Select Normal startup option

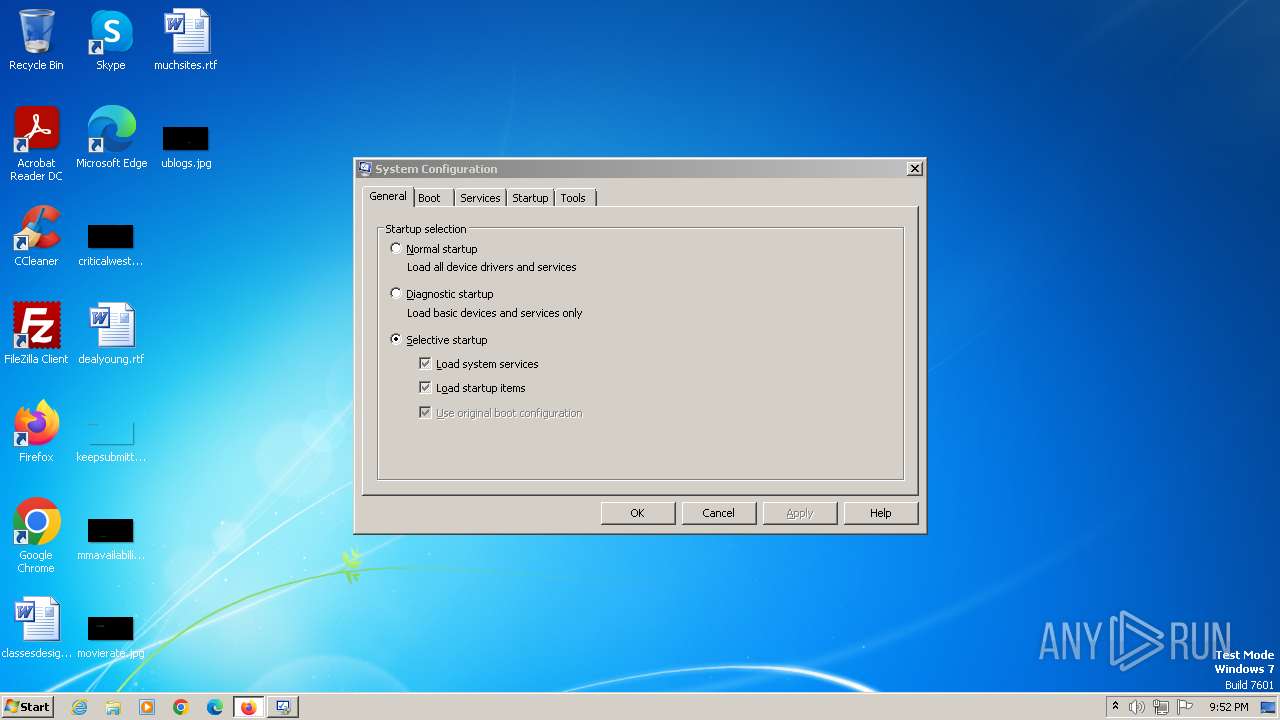[434, 248]
